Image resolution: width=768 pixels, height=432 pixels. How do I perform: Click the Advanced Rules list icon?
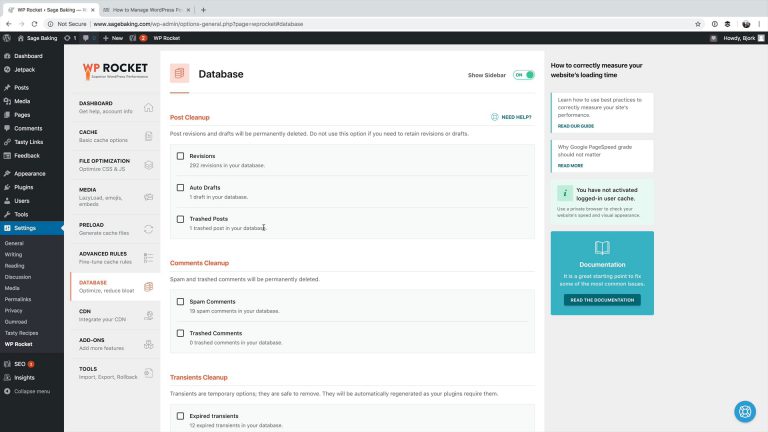[x=148, y=258]
